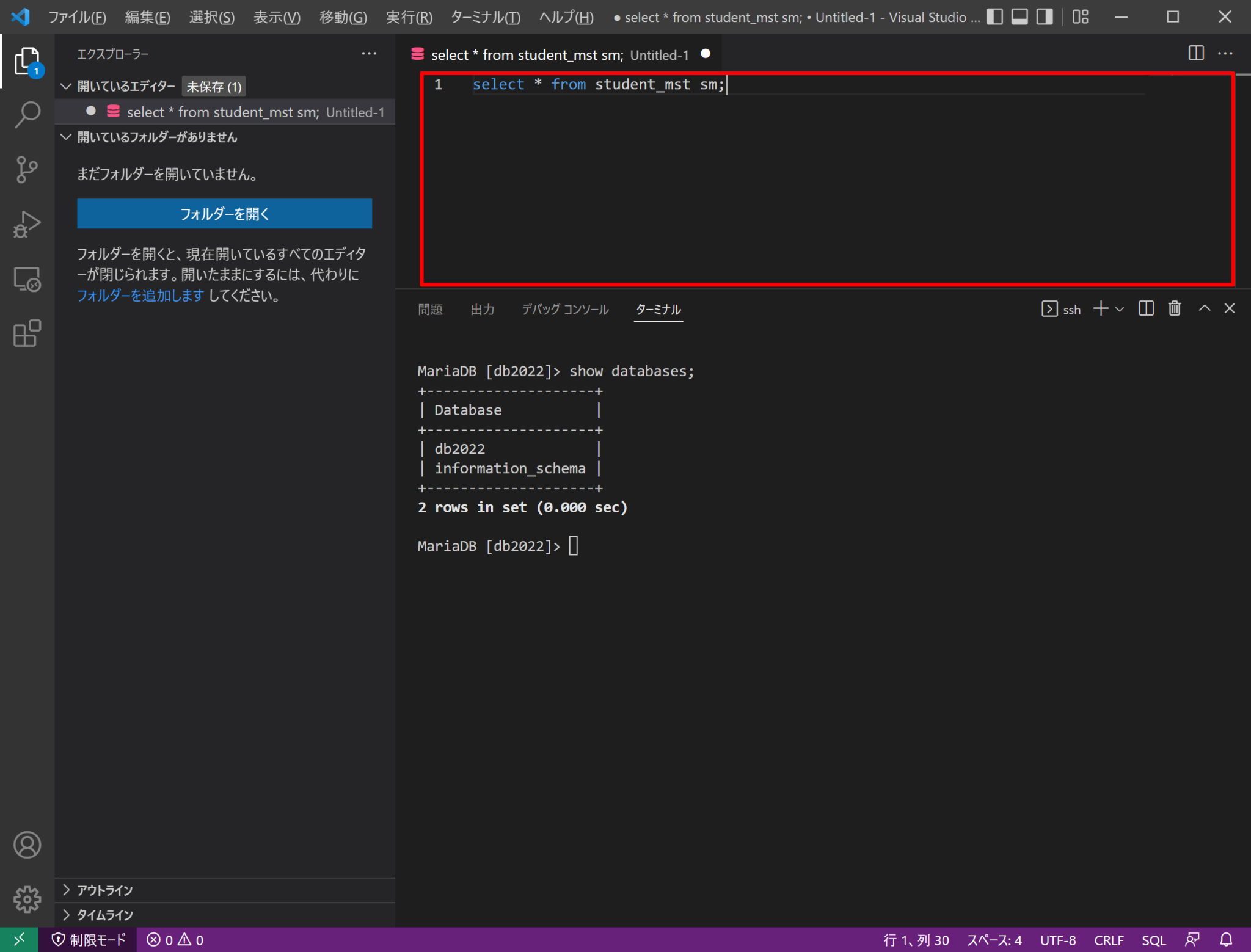Expand the タイムライン section
The height and width of the screenshot is (952, 1251).
click(104, 915)
